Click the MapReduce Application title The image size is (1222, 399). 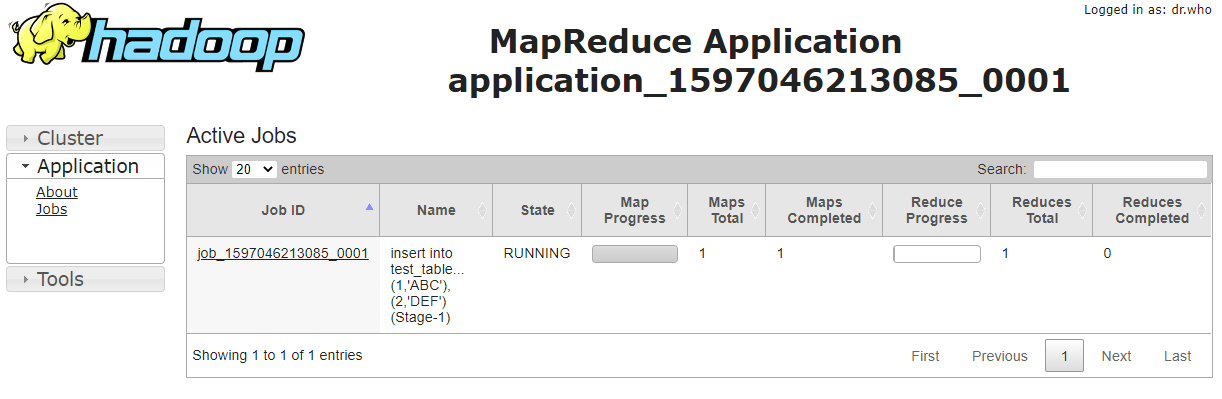click(x=695, y=41)
